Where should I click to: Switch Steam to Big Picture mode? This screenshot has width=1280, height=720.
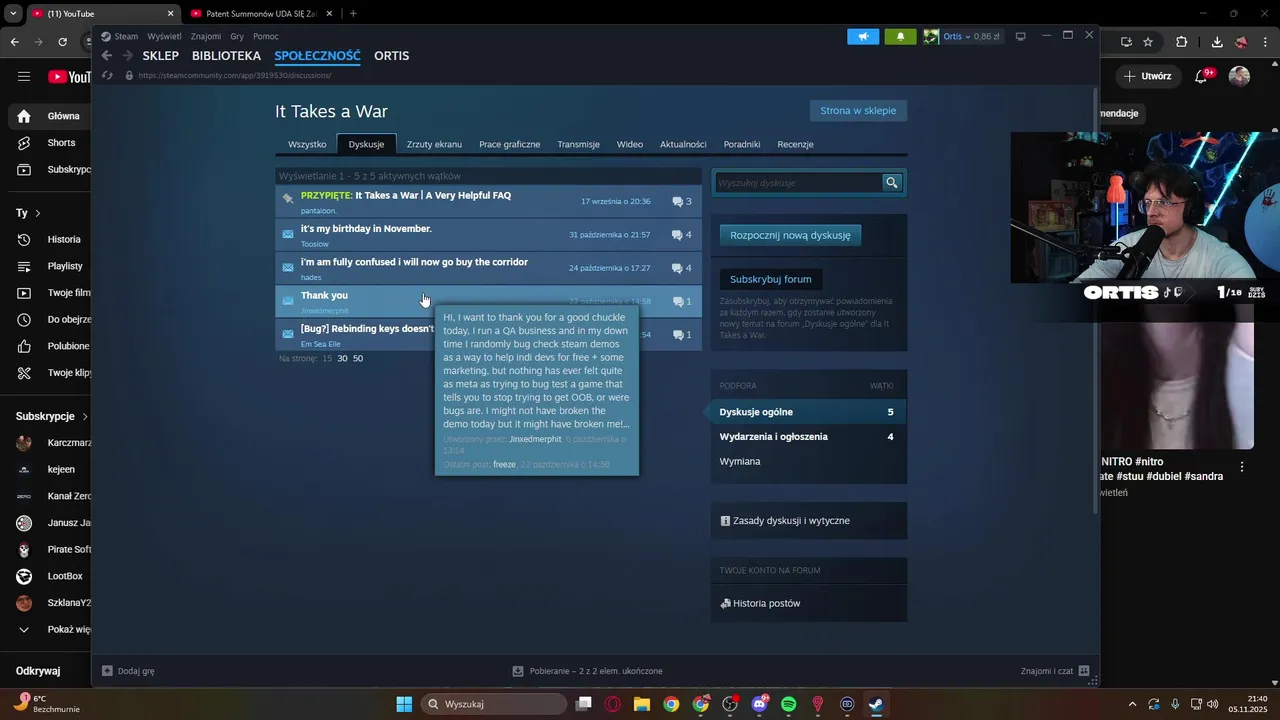[1020, 36]
